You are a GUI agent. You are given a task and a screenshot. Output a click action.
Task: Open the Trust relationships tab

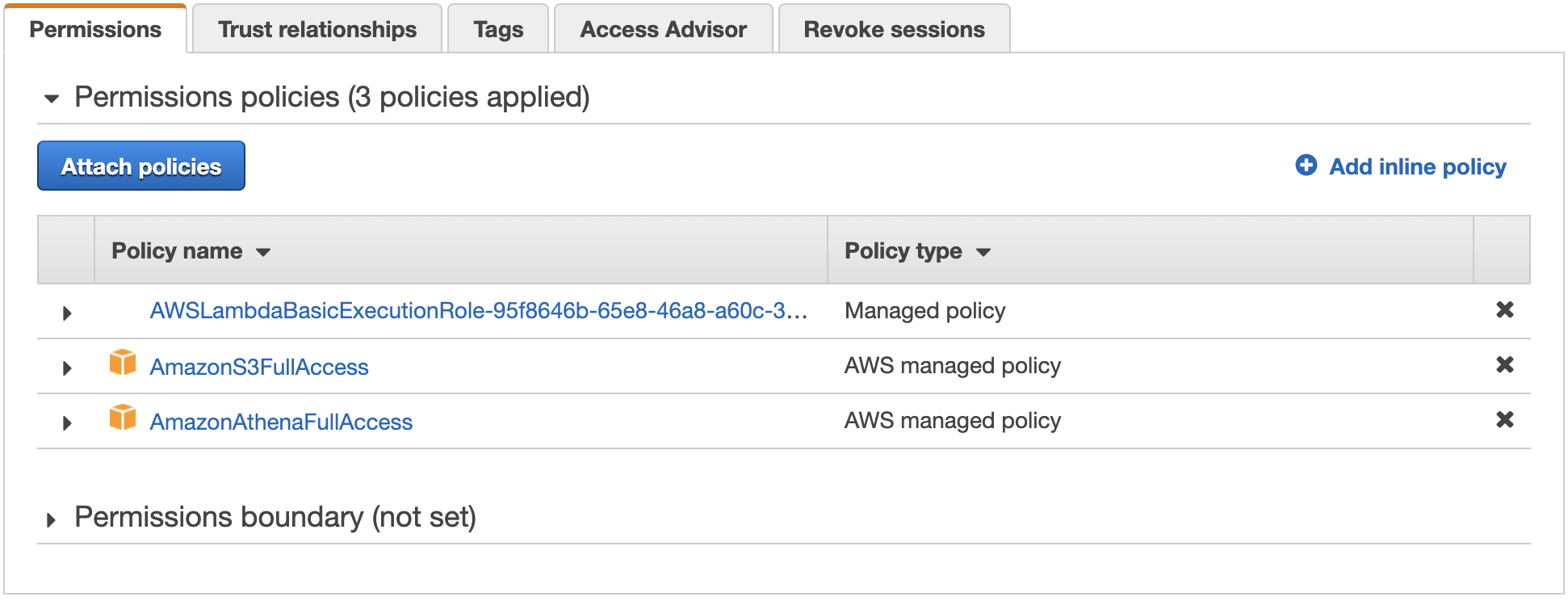(317, 29)
